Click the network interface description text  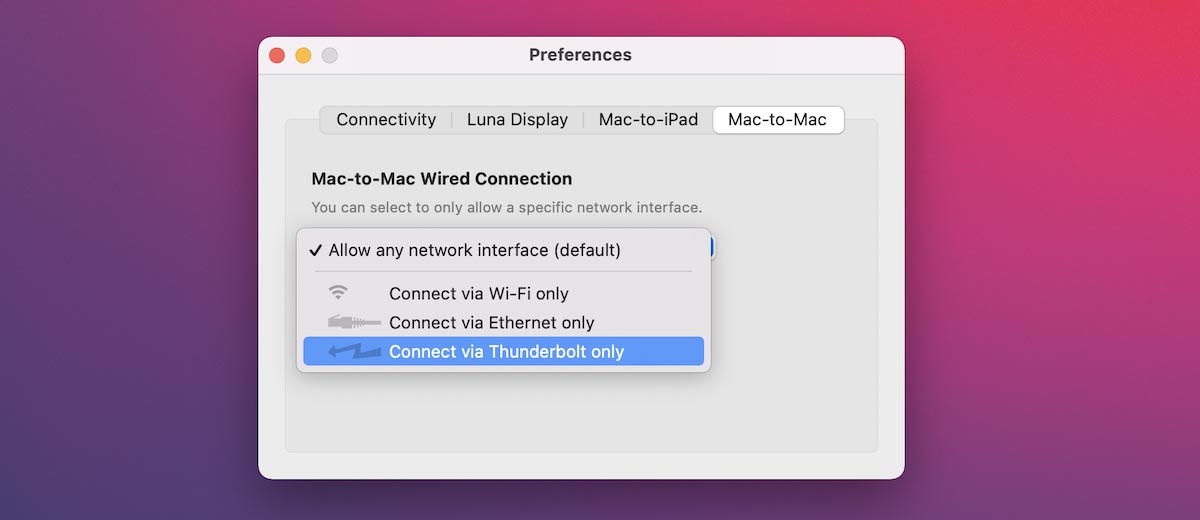(x=506, y=208)
